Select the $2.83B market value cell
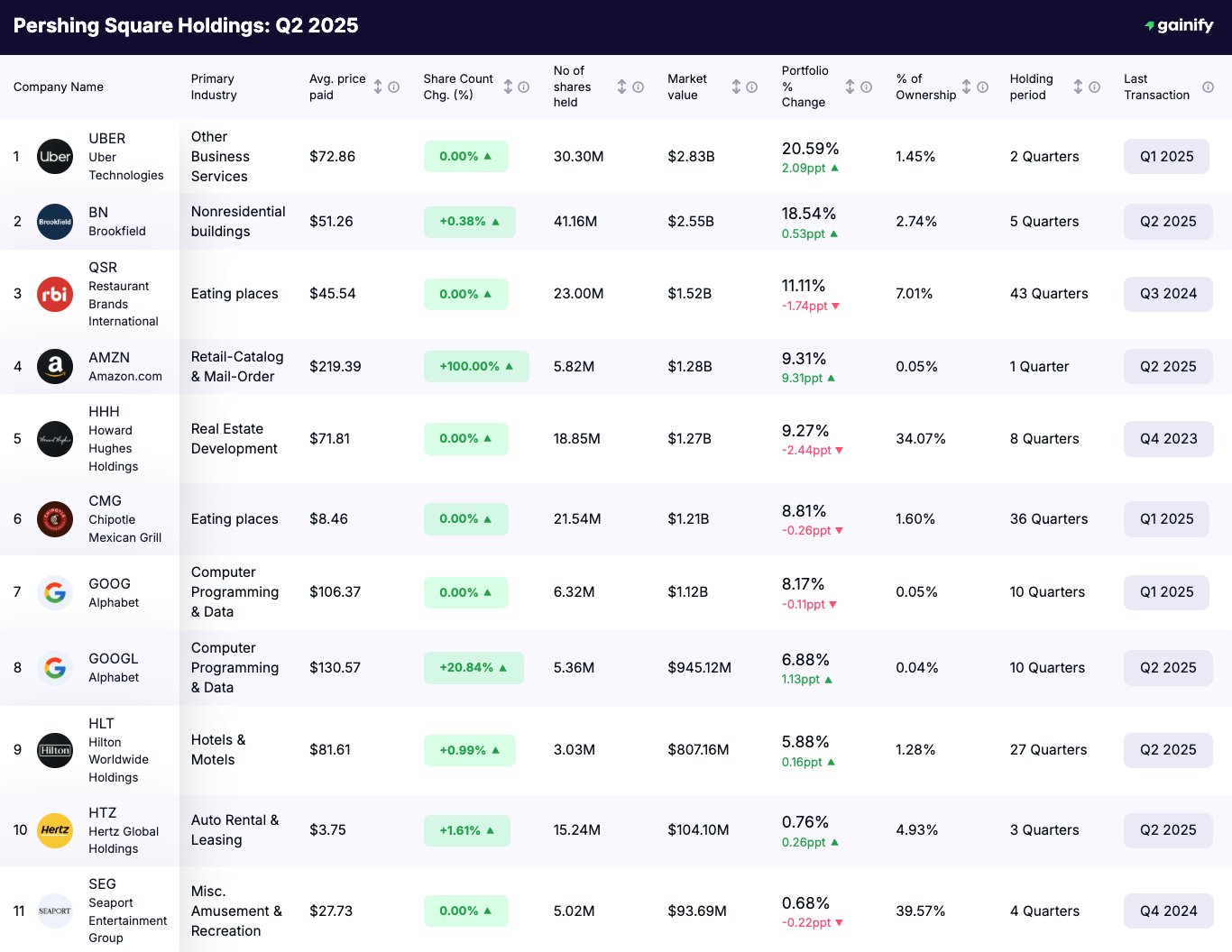1232x952 pixels. click(691, 157)
